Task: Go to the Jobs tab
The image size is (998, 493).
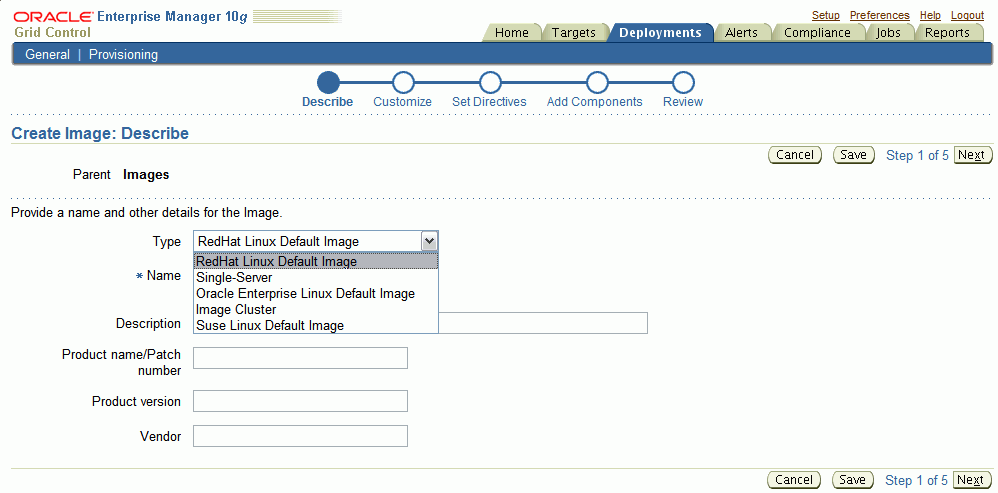Action: point(889,32)
